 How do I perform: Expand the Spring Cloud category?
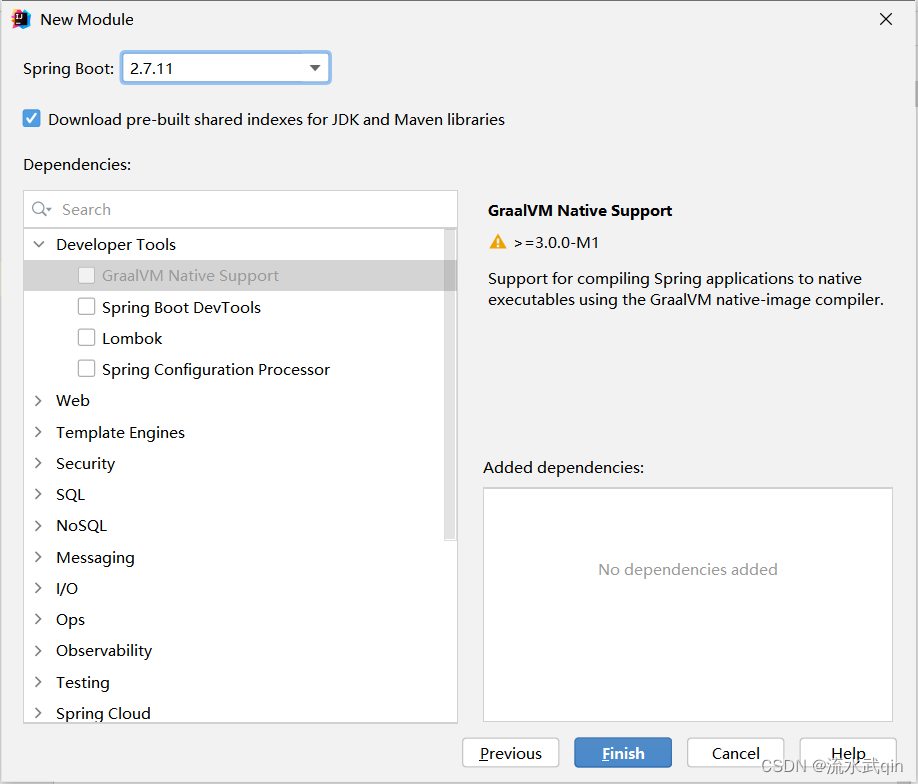pos(39,713)
